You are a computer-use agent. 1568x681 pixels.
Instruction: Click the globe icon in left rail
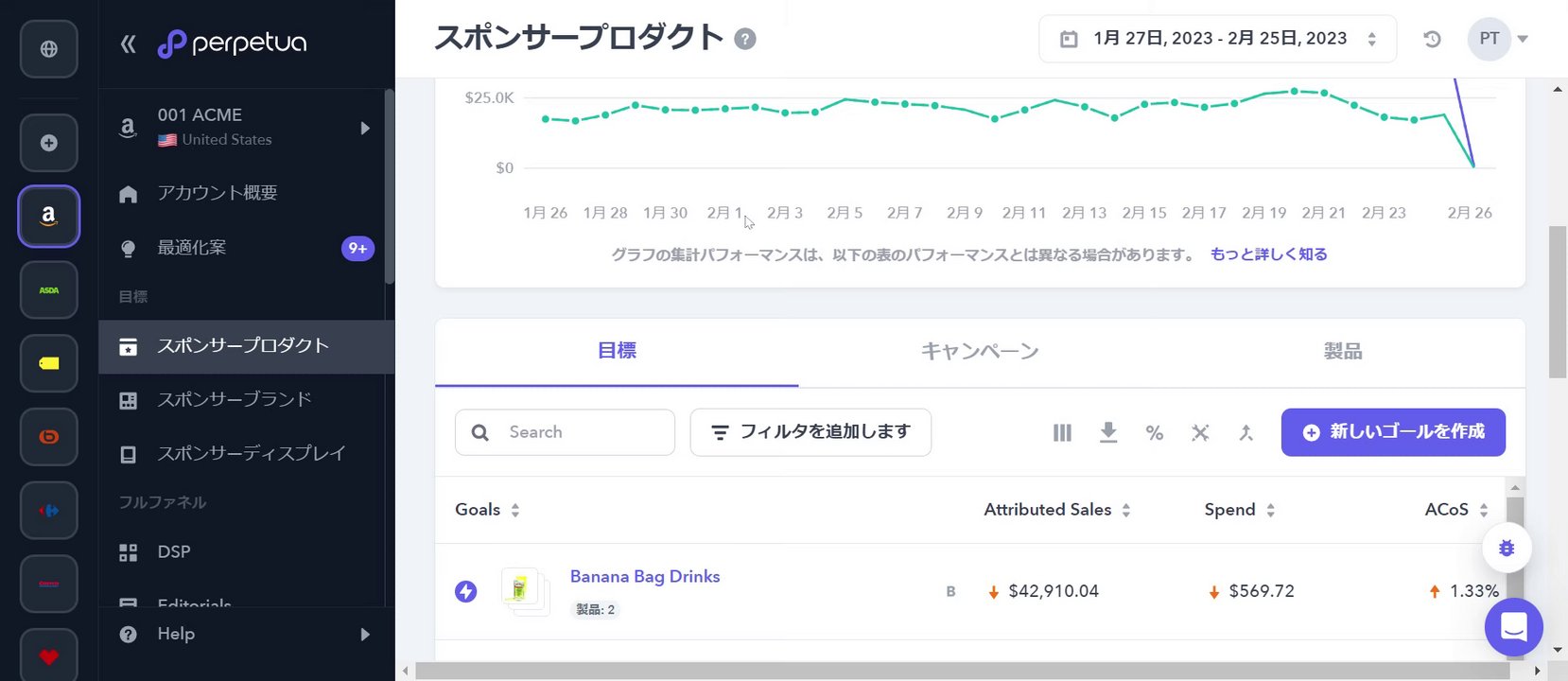pos(49,49)
